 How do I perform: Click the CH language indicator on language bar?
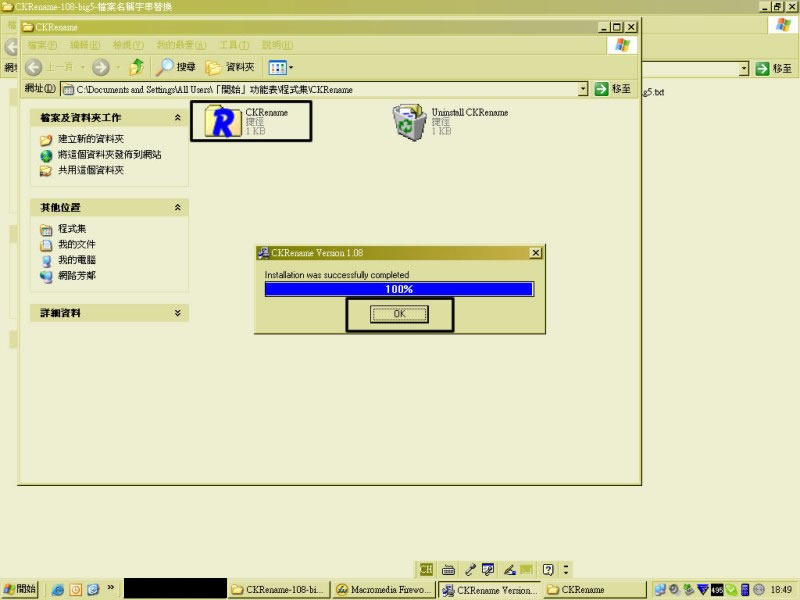(426, 569)
